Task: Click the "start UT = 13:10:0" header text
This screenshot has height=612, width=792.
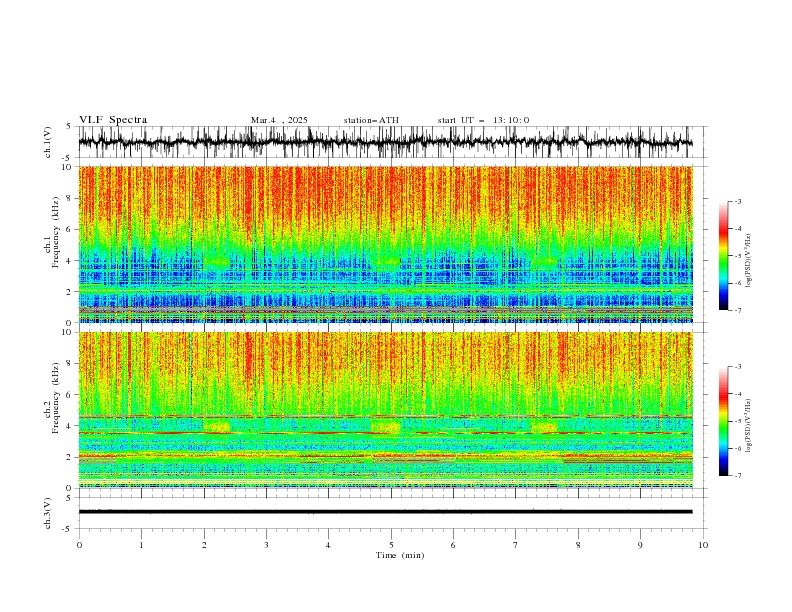Action: 483,120
